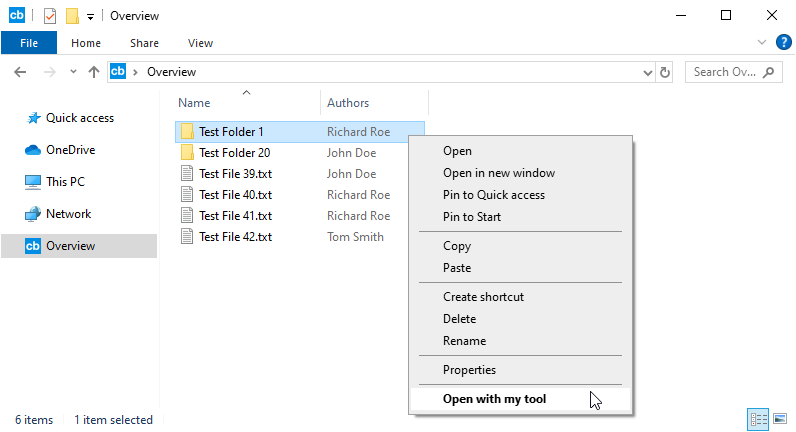Click the Properties checkmark icon in title bar

click(50, 16)
